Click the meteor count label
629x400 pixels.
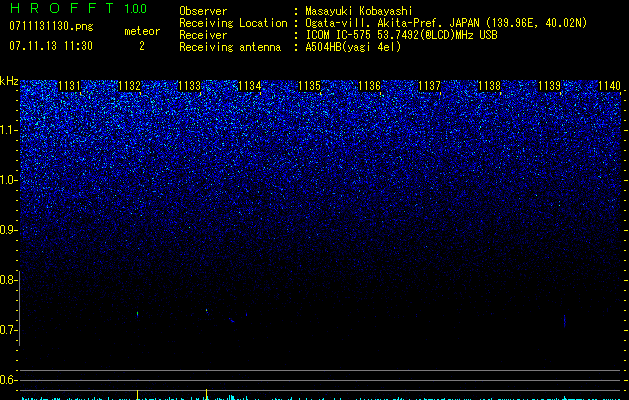click(142, 31)
